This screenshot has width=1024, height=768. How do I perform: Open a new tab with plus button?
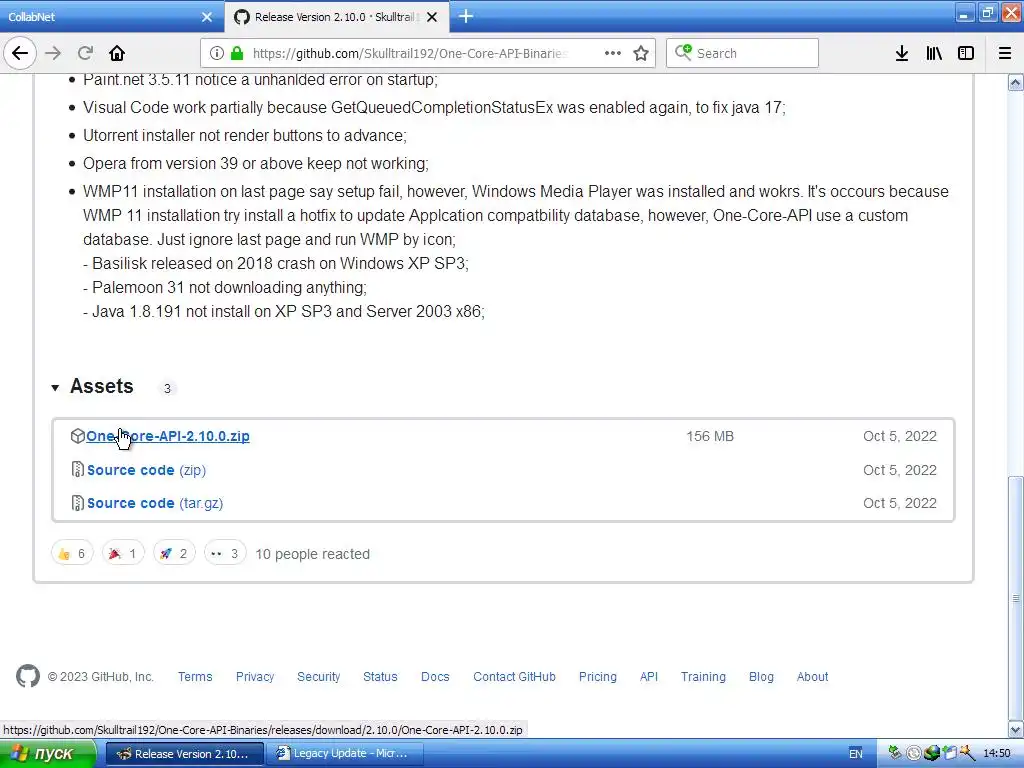click(466, 16)
